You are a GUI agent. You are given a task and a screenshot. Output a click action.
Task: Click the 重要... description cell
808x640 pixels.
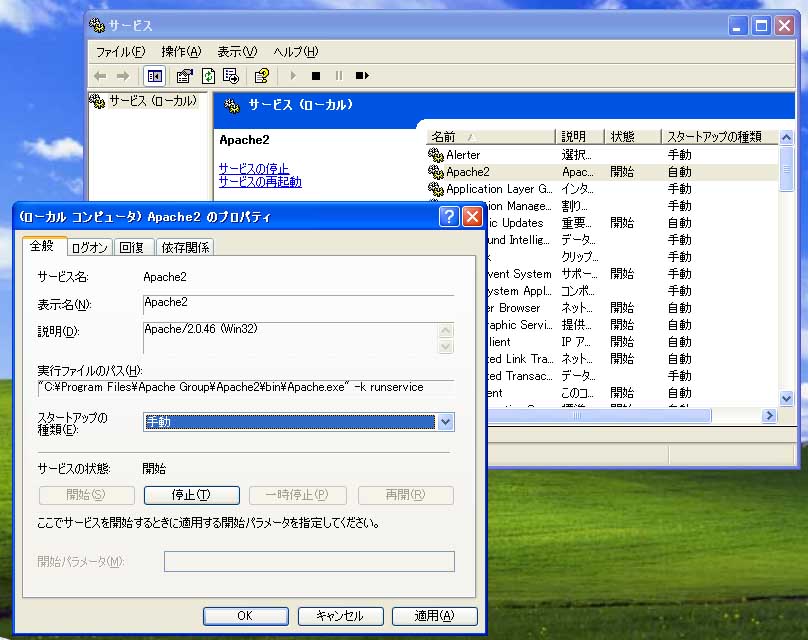pos(577,223)
